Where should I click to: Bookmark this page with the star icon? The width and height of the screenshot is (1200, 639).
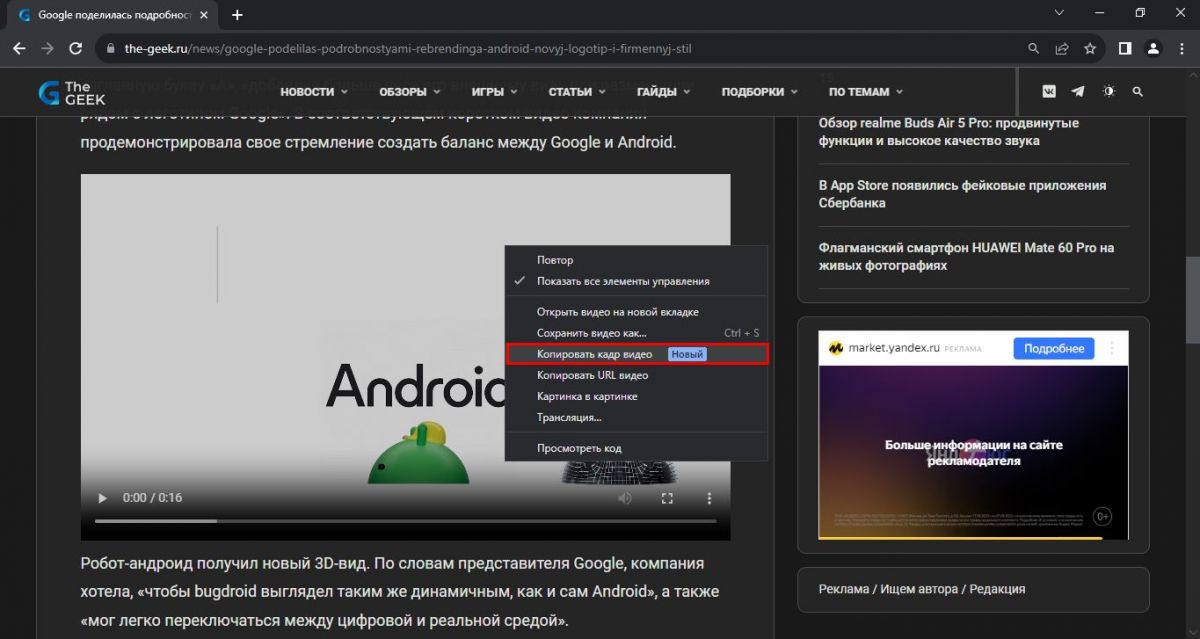point(1090,48)
